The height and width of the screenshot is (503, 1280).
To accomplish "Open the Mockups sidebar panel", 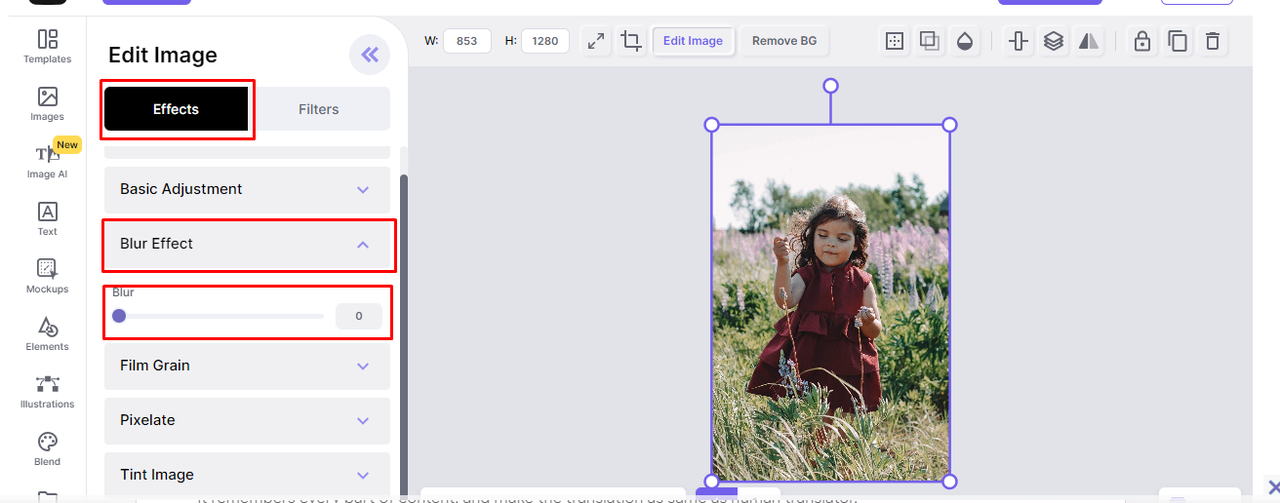I will tap(47, 276).
